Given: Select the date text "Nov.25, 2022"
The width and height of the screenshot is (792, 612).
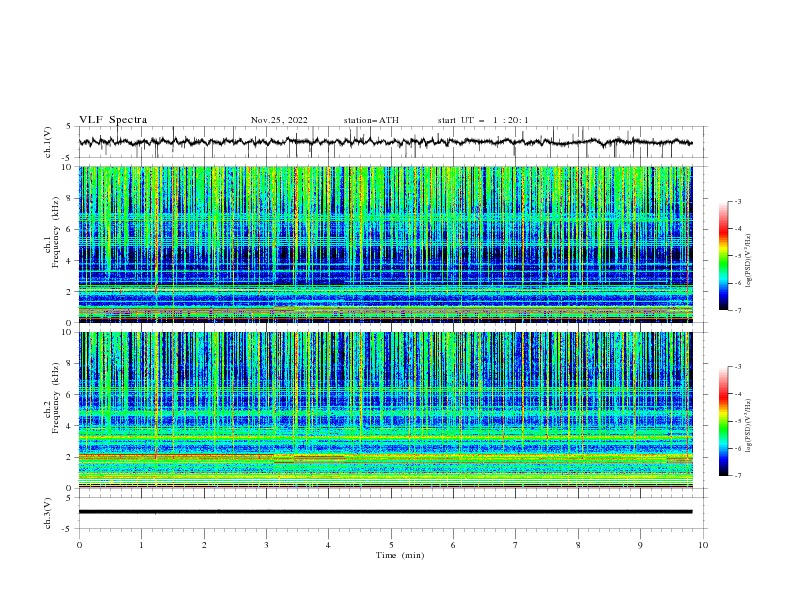Looking at the screenshot, I should pyautogui.click(x=279, y=120).
